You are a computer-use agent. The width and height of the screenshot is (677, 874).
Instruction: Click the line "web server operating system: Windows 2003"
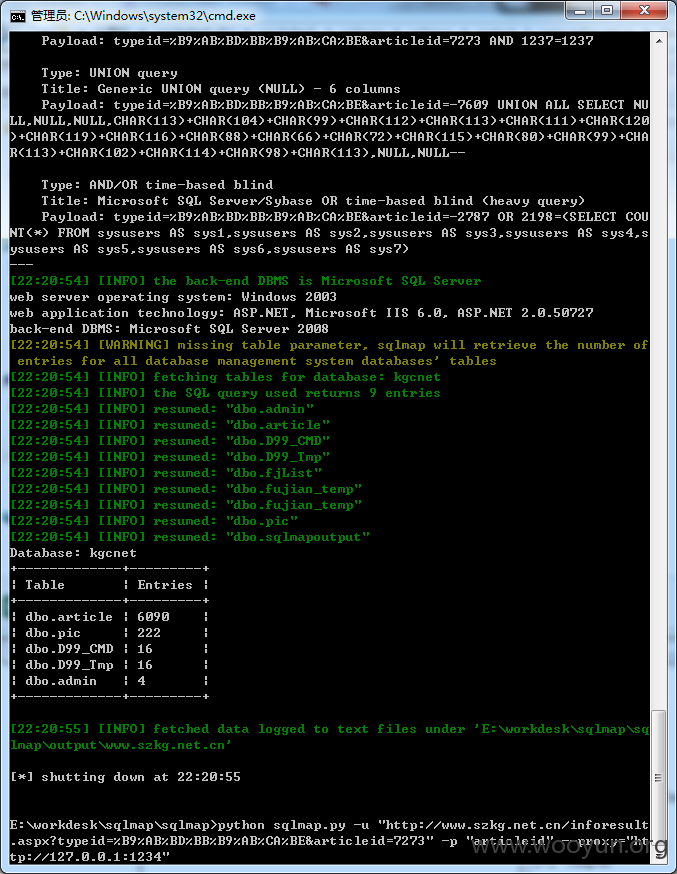[173, 297]
